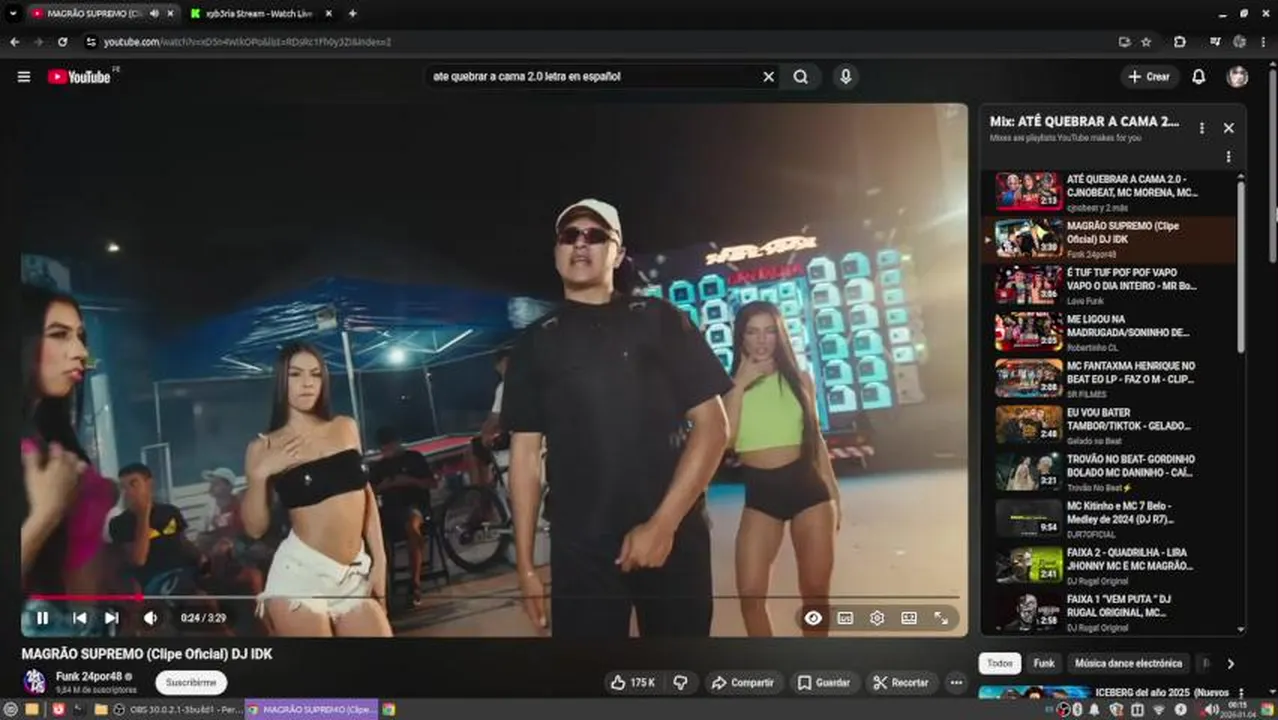Viewport: 1278px width, 720px height.
Task: Start voice search with the microphone
Action: 846,77
